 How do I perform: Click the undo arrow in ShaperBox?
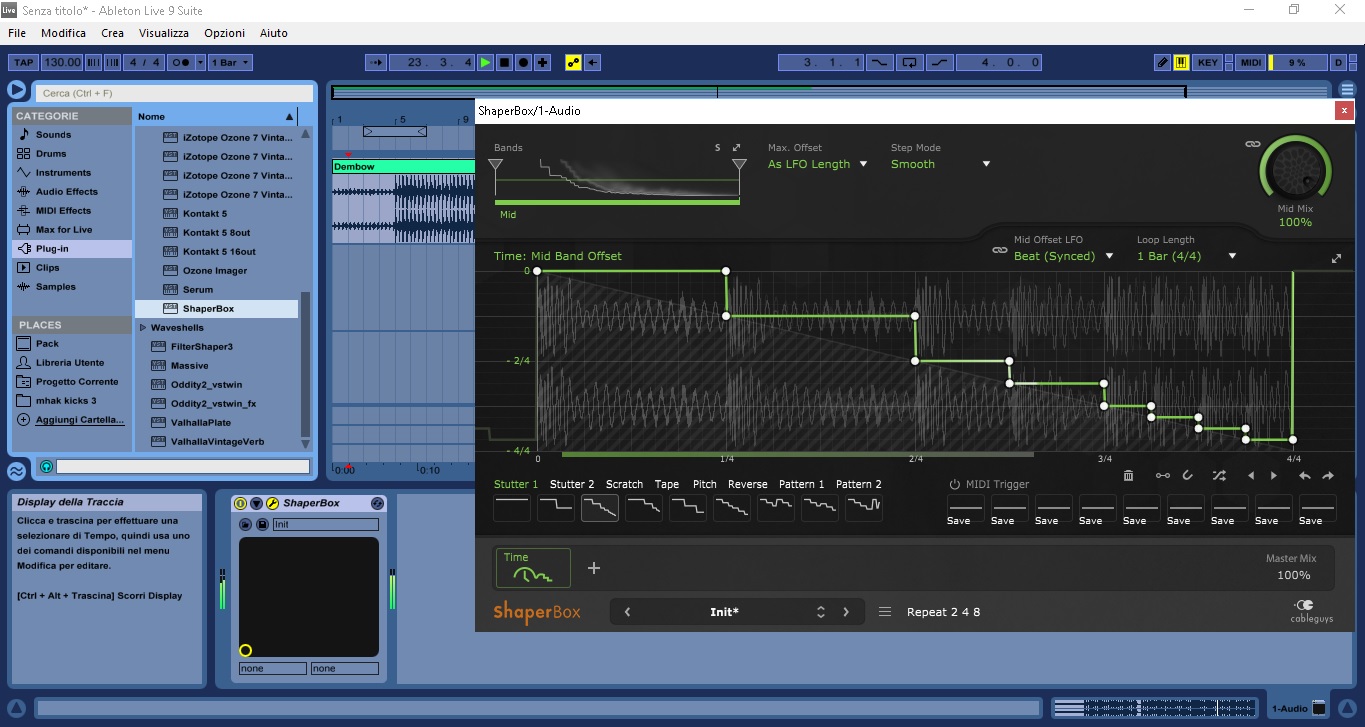[1305, 476]
